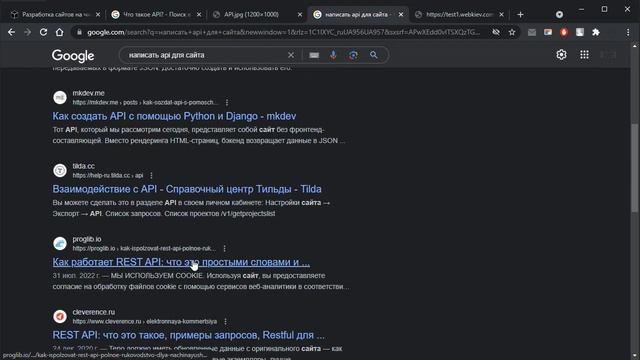Image resolution: width=640 pixels, height=360 pixels.
Task: Close the API.jpg tab
Action: [300, 15]
